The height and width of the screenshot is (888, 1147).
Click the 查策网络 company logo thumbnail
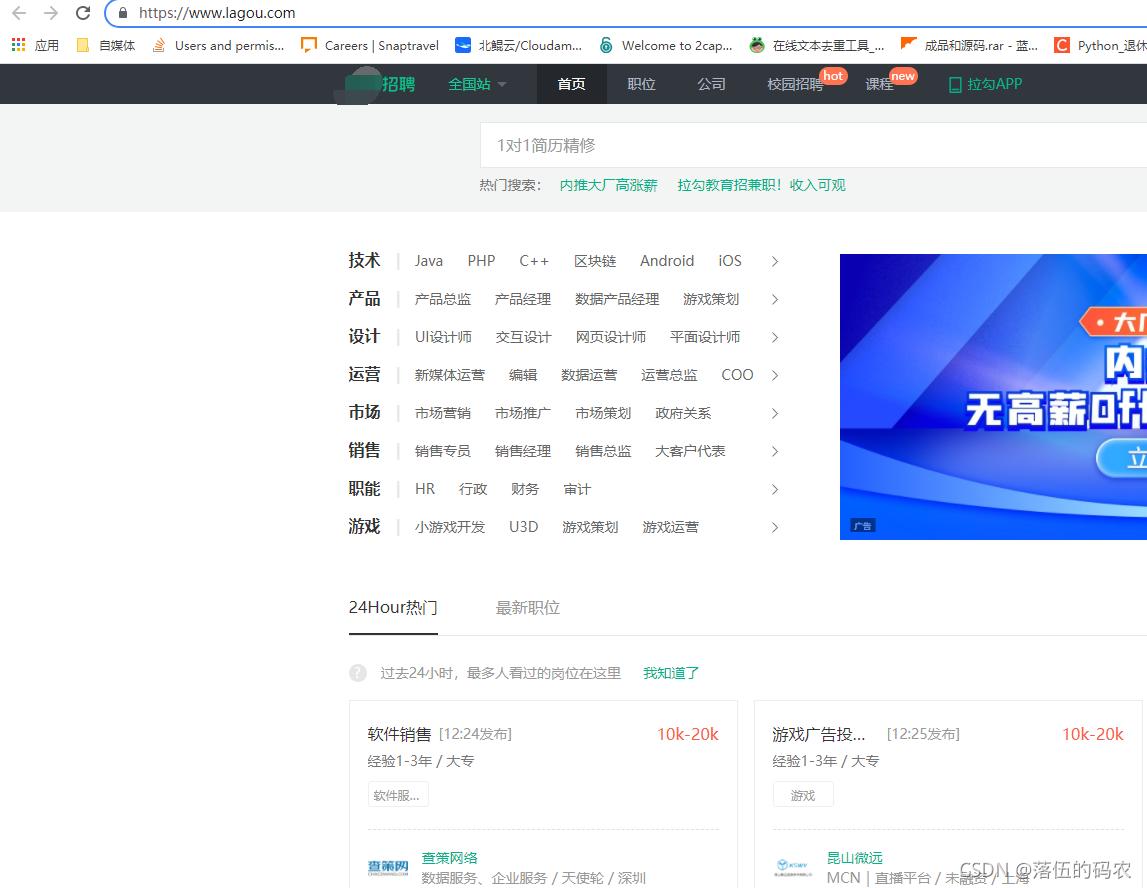tap(388, 868)
